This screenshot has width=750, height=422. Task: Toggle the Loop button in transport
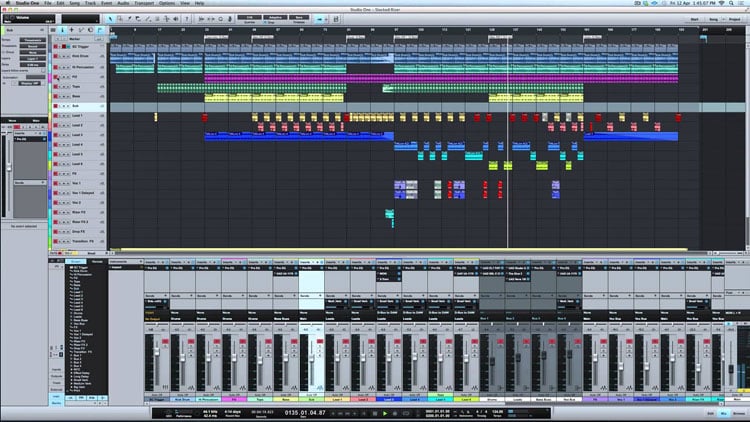(x=406, y=413)
